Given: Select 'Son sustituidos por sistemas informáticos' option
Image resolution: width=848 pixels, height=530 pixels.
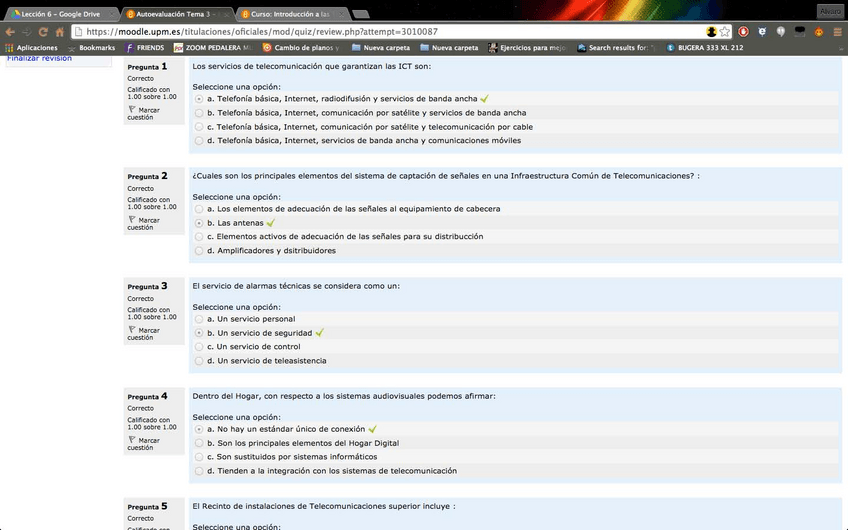Looking at the screenshot, I should click(x=199, y=457).
